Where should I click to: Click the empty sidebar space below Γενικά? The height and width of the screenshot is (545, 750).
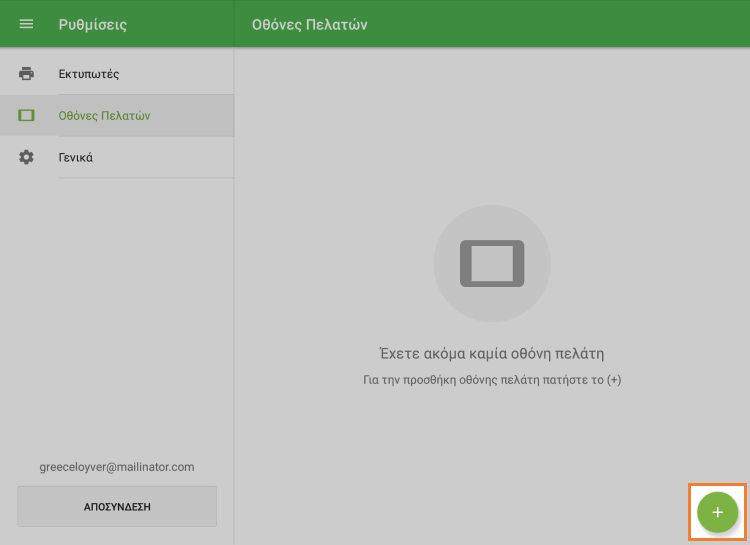(x=117, y=310)
